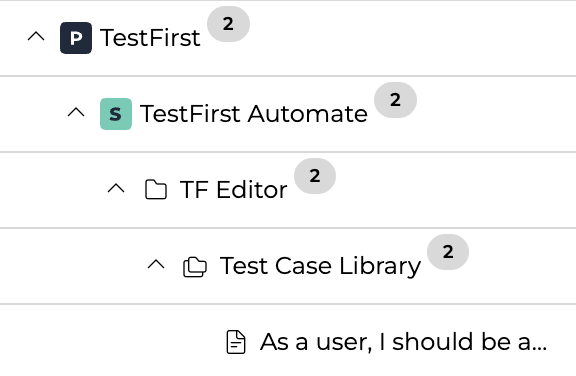The width and height of the screenshot is (576, 376).
Task: Click the Test Case Library stacked-folders icon
Action: coord(195,267)
